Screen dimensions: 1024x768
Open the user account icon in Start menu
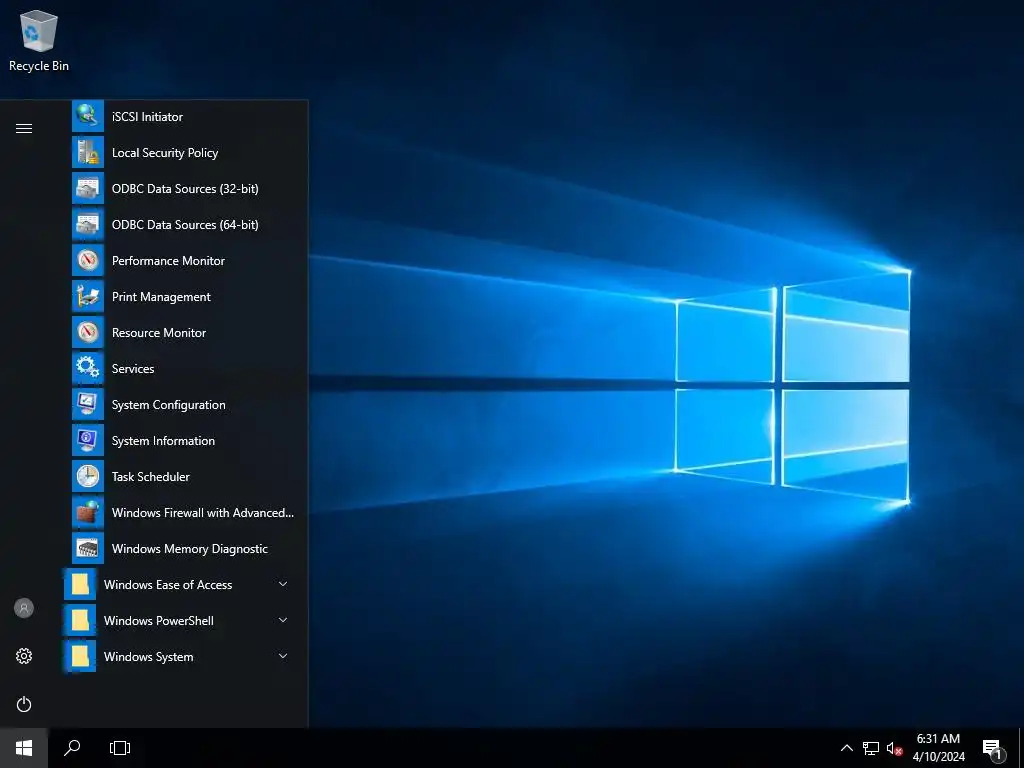click(x=24, y=608)
